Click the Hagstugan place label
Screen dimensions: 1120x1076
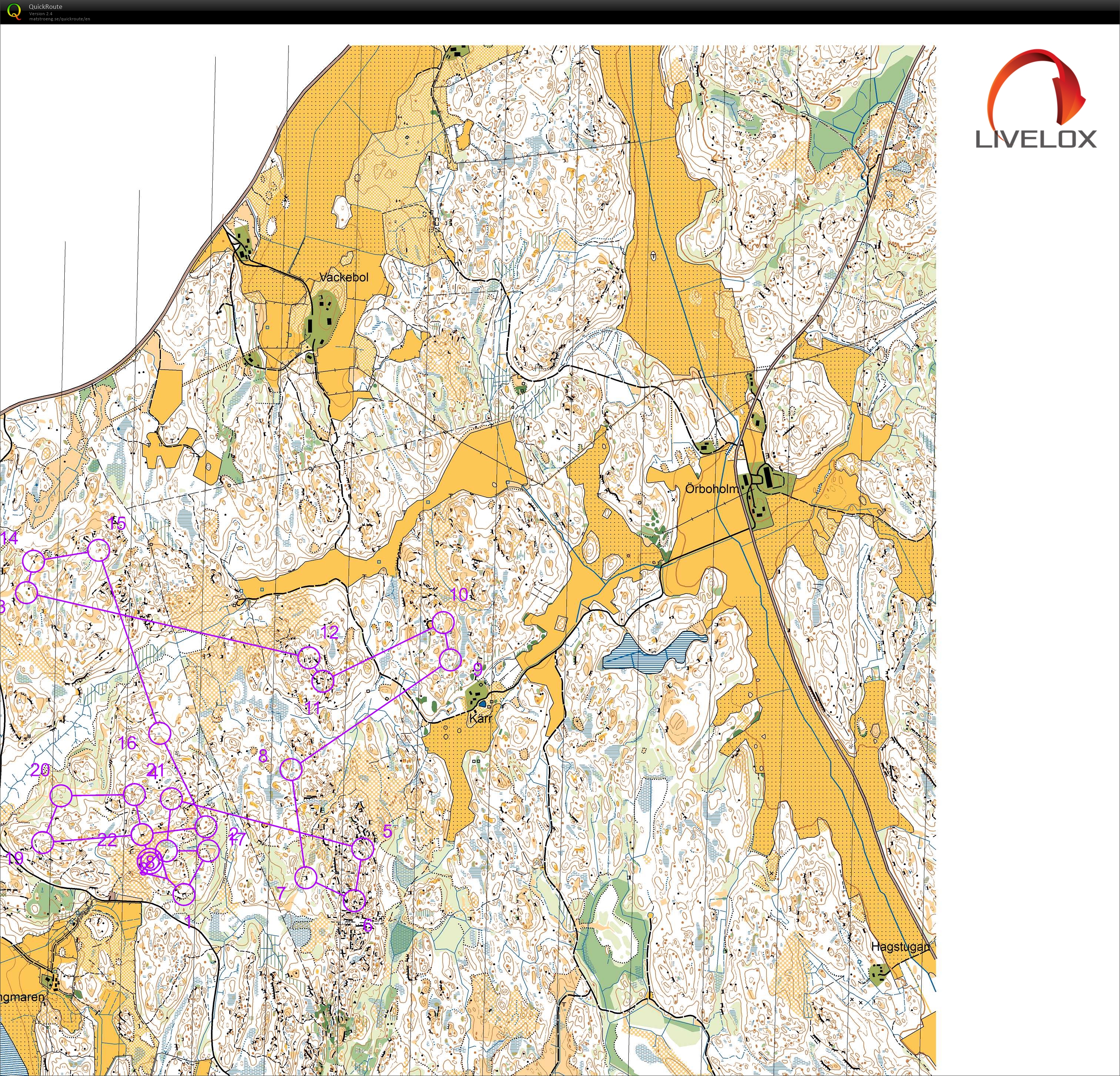(900, 947)
